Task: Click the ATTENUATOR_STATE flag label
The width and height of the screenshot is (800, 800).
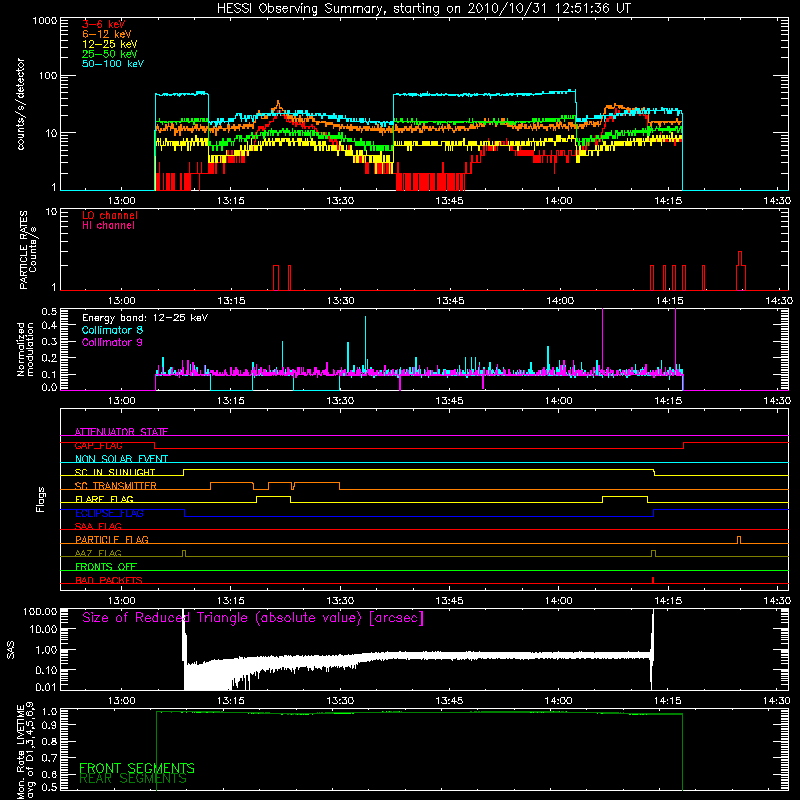Action: click(x=121, y=432)
